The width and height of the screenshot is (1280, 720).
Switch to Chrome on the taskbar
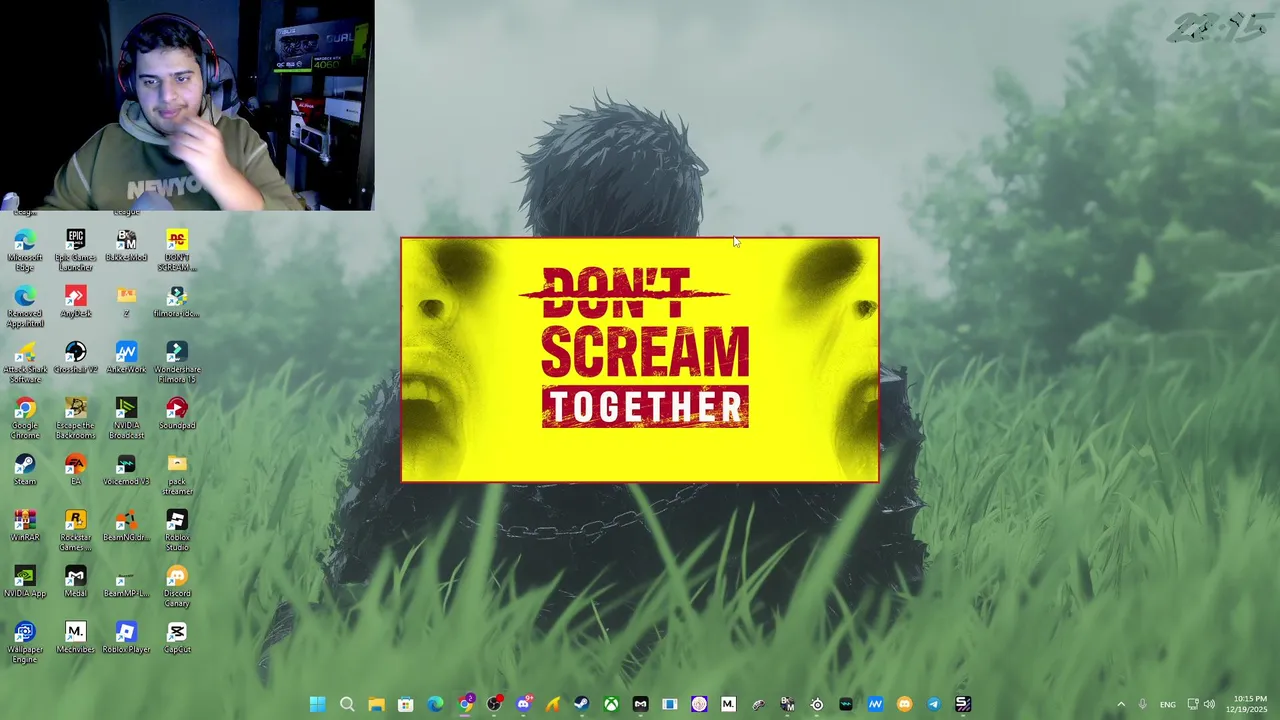465,704
